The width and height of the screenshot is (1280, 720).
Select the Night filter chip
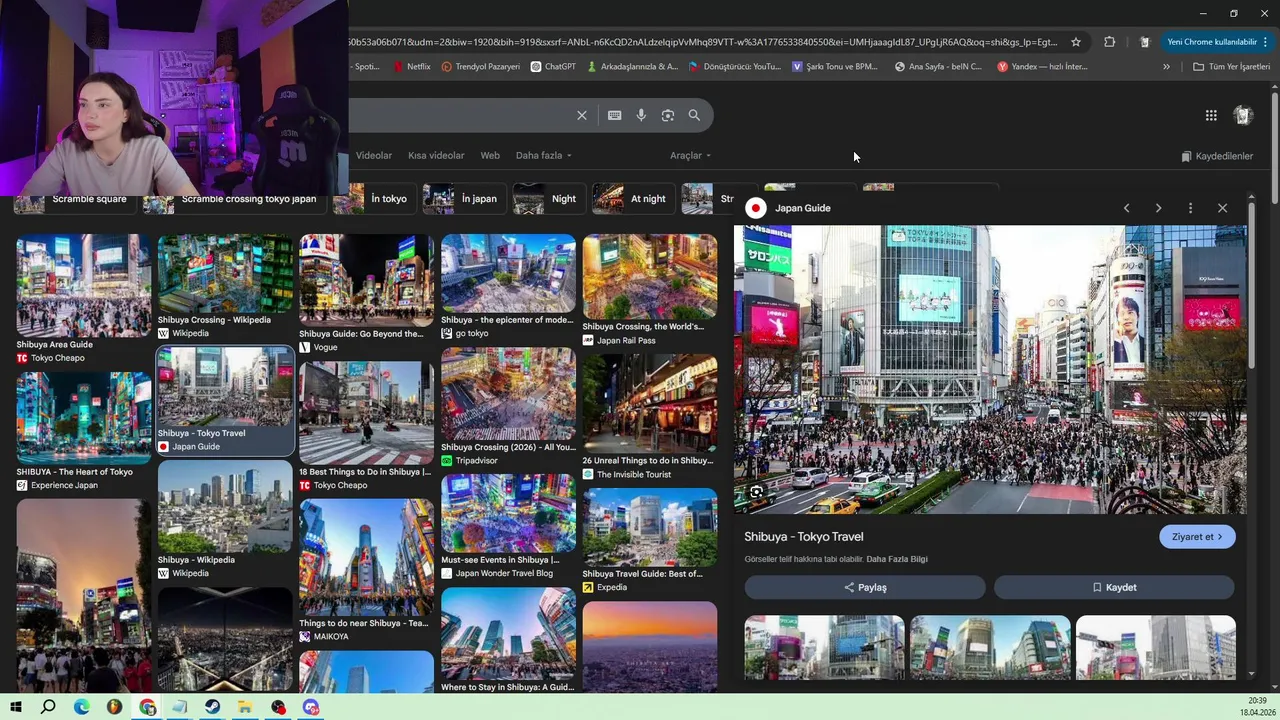547,199
